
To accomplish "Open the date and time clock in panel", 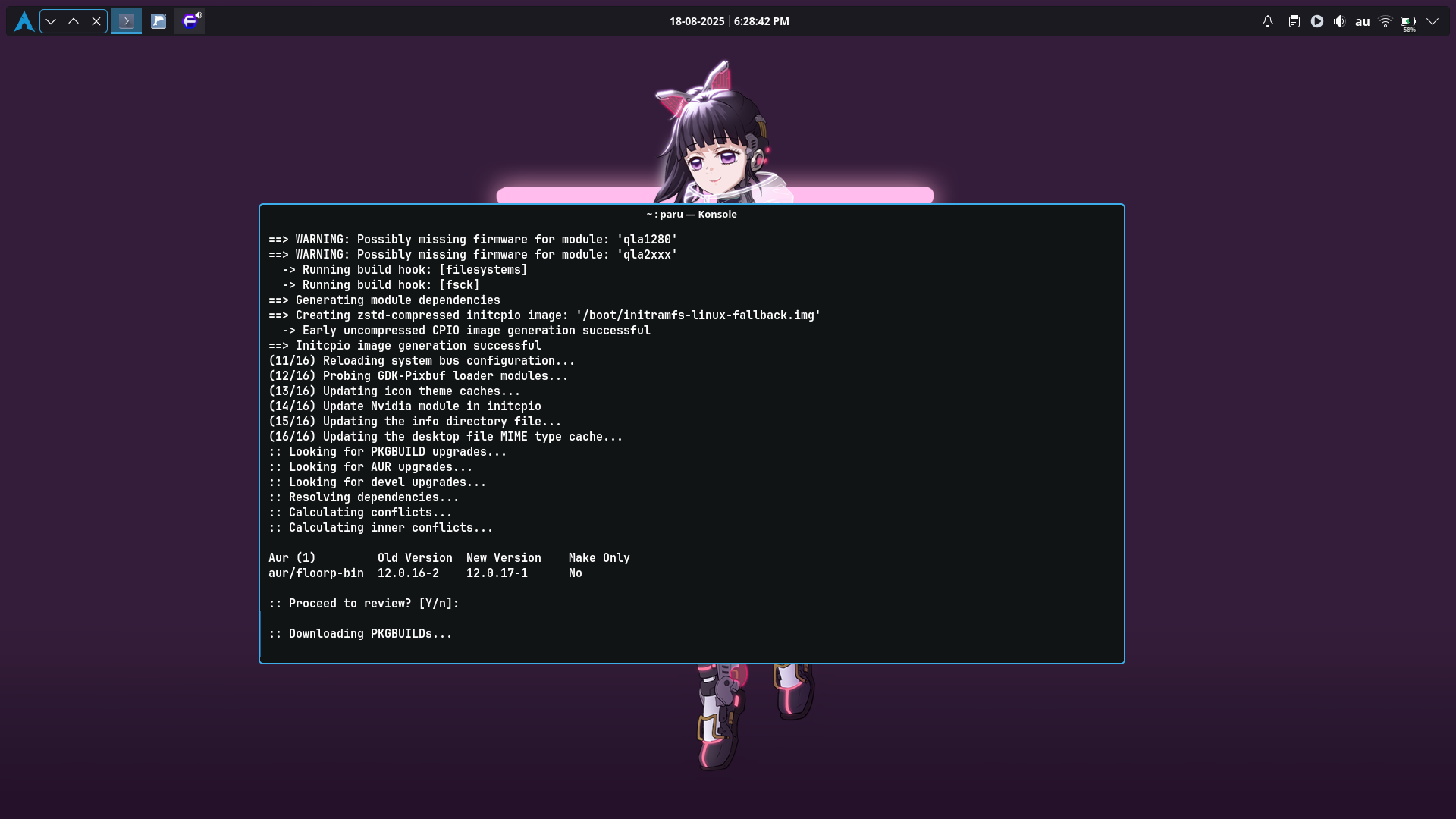I will click(730, 21).
